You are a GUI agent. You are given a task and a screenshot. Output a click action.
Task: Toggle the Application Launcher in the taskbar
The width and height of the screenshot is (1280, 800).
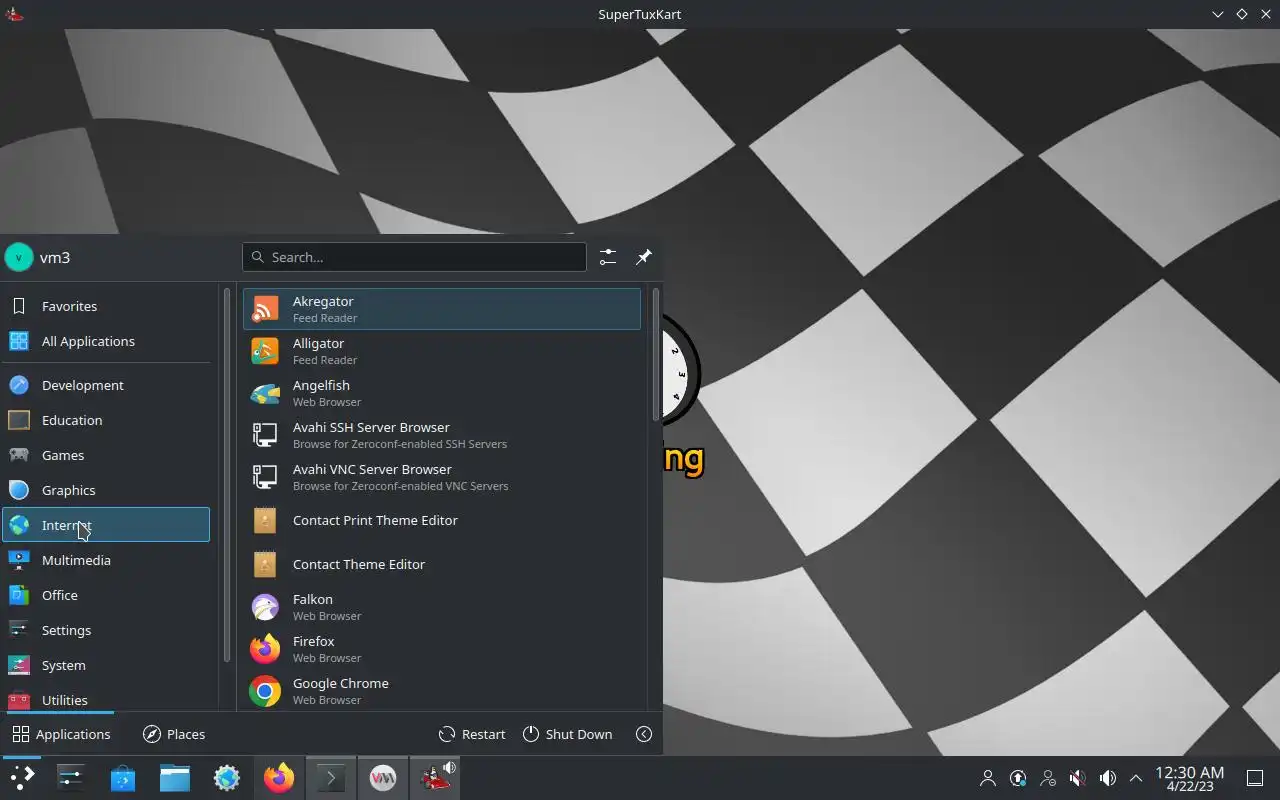tap(21, 778)
